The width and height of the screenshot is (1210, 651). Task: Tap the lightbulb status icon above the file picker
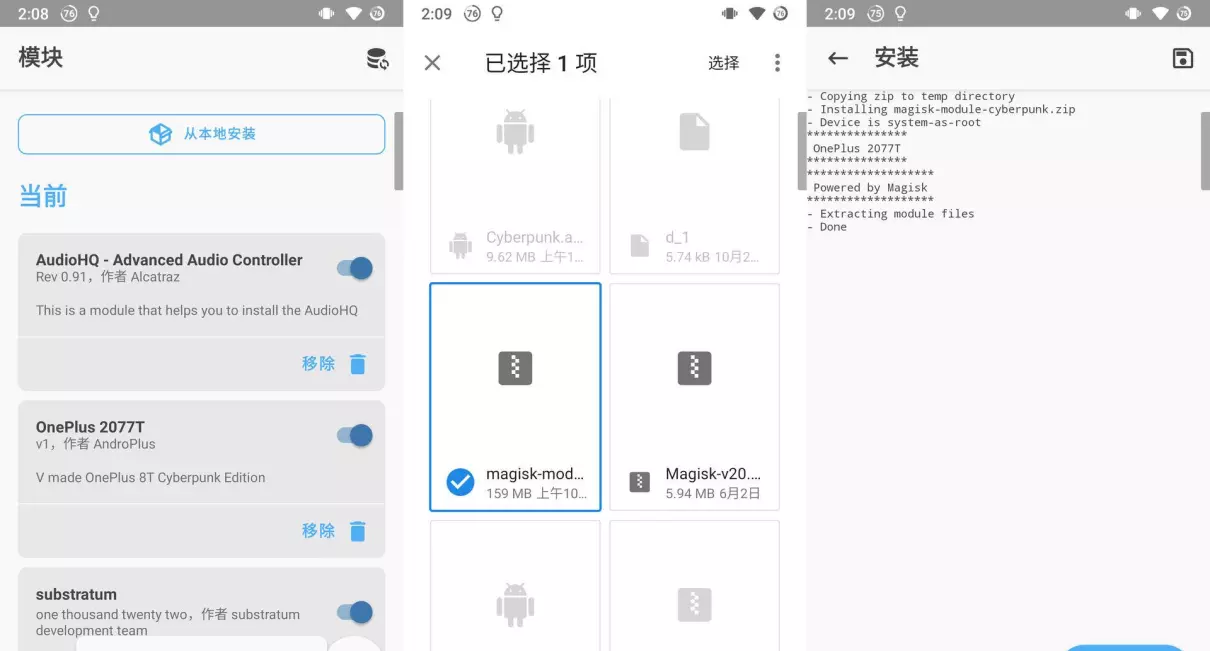[x=497, y=13]
